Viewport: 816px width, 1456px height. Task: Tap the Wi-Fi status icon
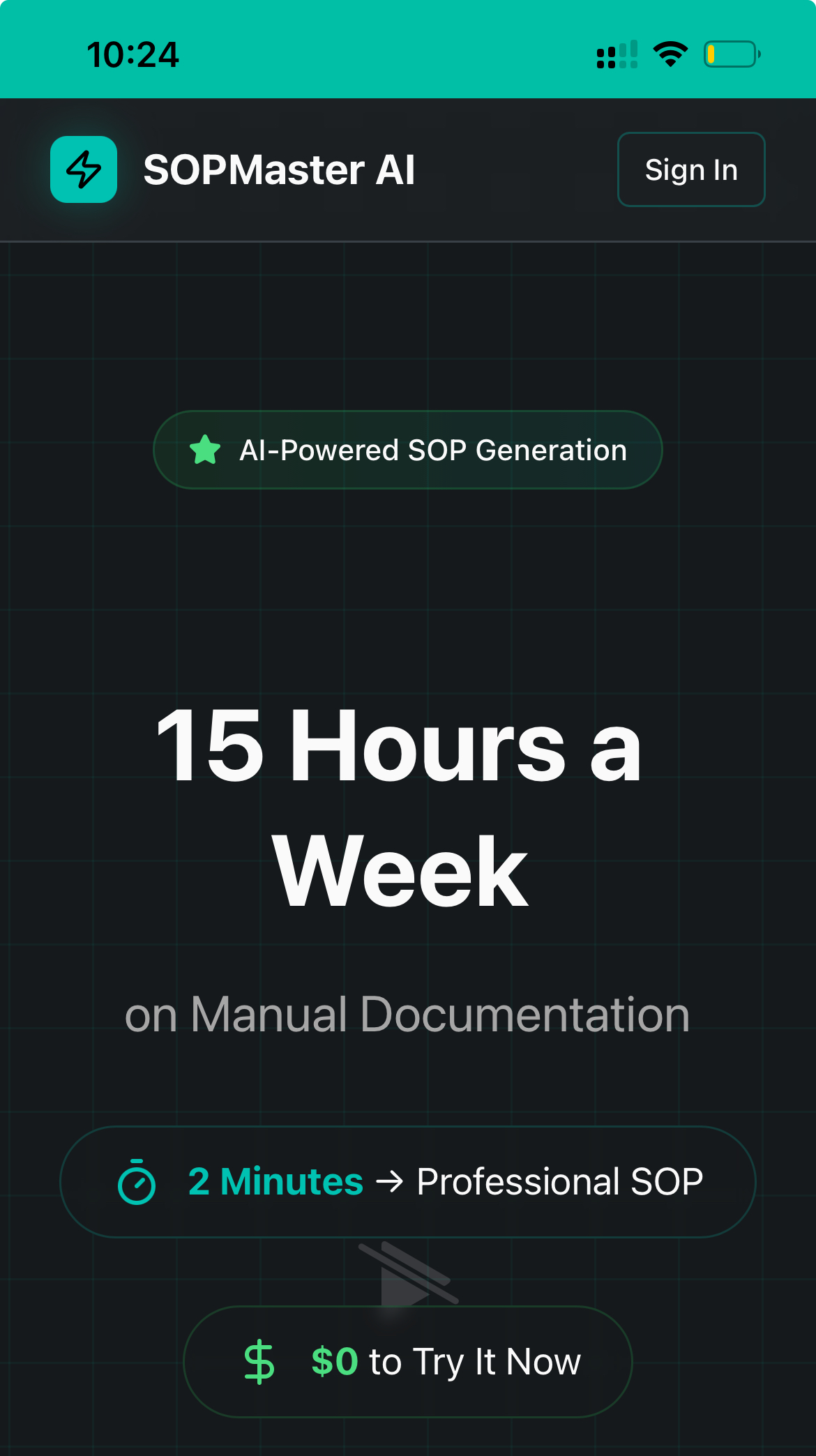pos(670,54)
